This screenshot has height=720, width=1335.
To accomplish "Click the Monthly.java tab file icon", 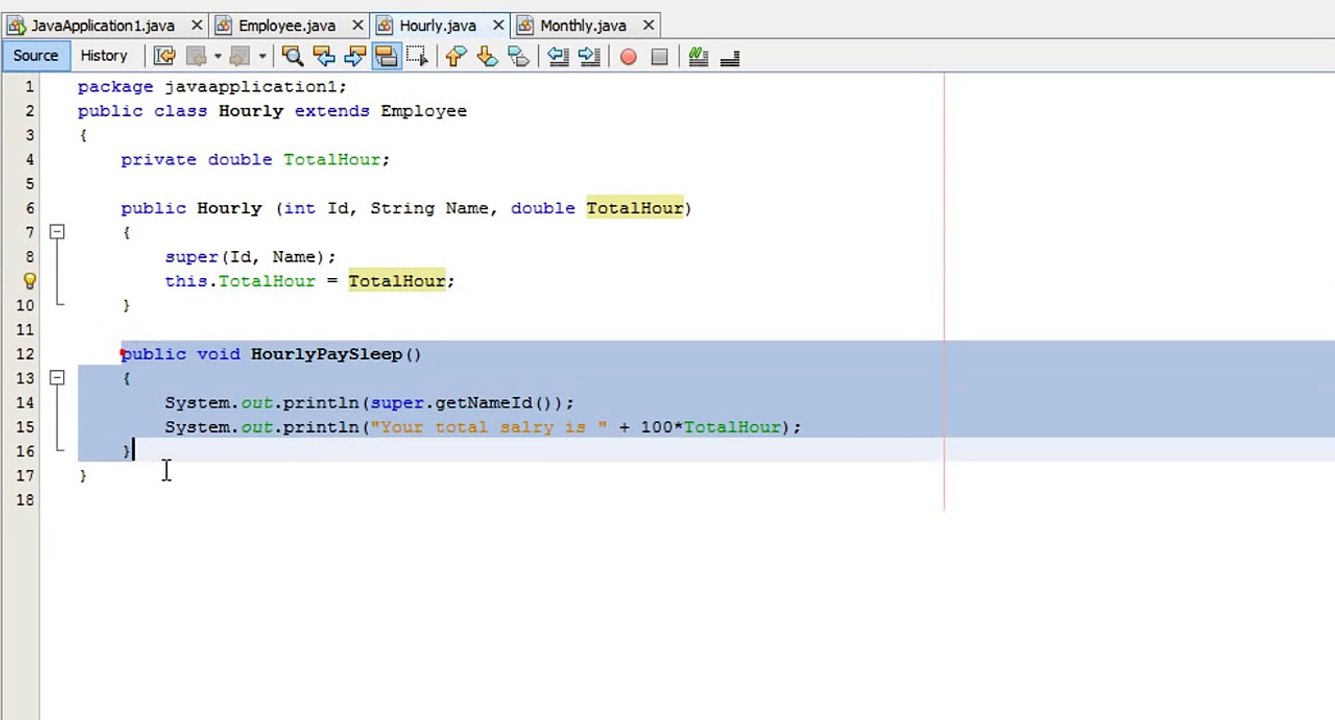I will point(527,25).
